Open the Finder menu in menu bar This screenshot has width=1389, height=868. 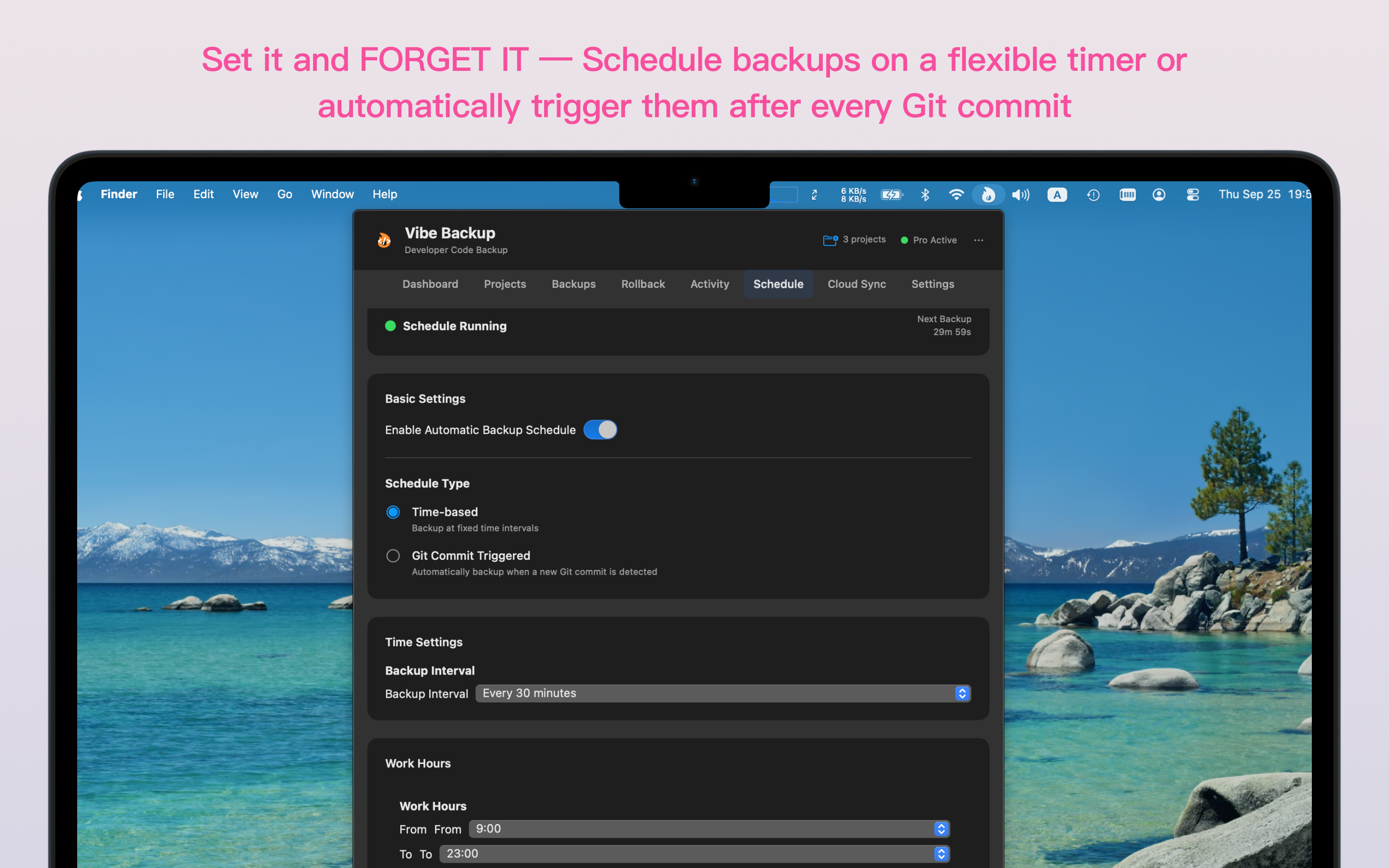[119, 195]
